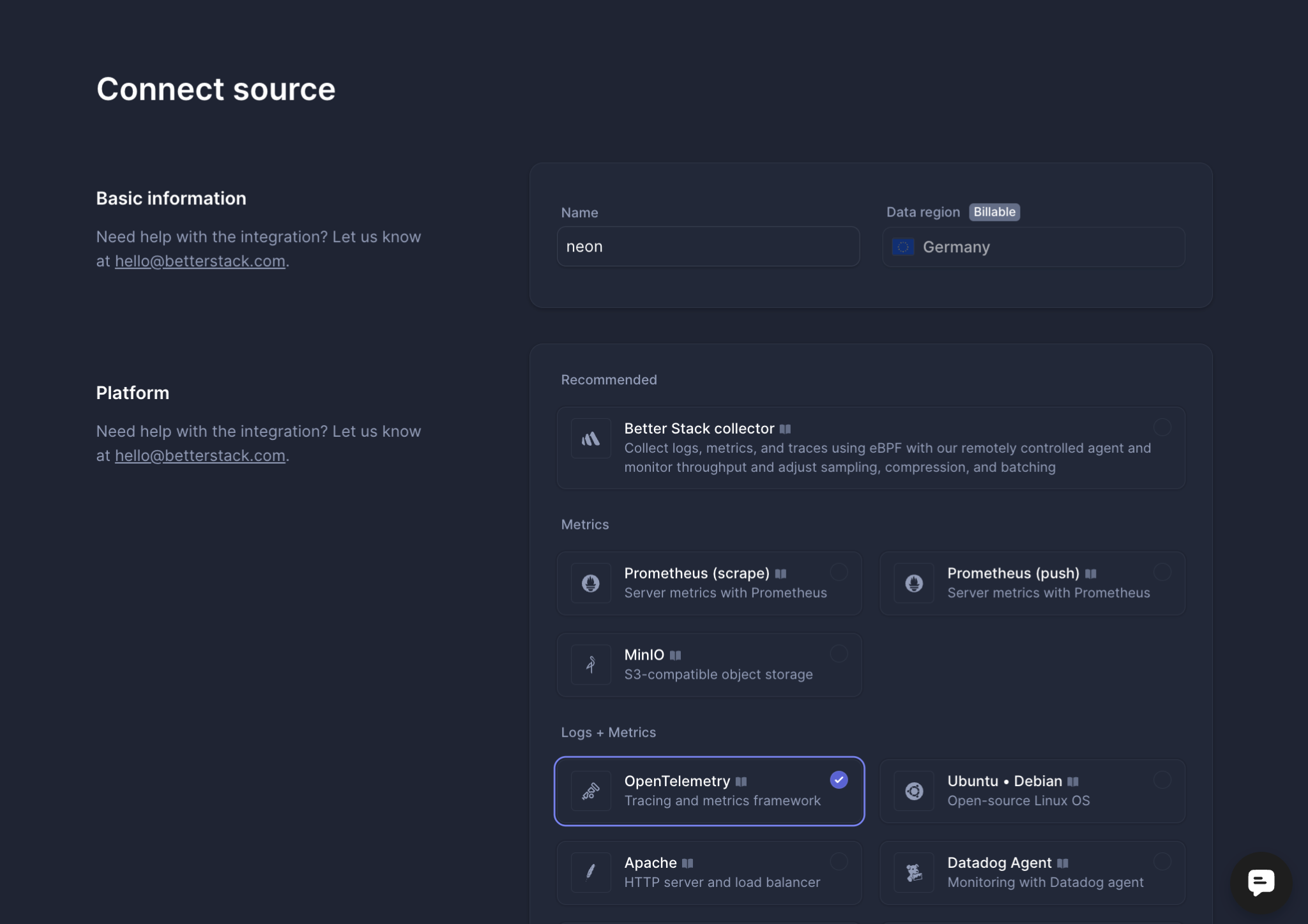Select the Prometheus (push) radio button
This screenshot has width=1308, height=924.
(x=1163, y=572)
